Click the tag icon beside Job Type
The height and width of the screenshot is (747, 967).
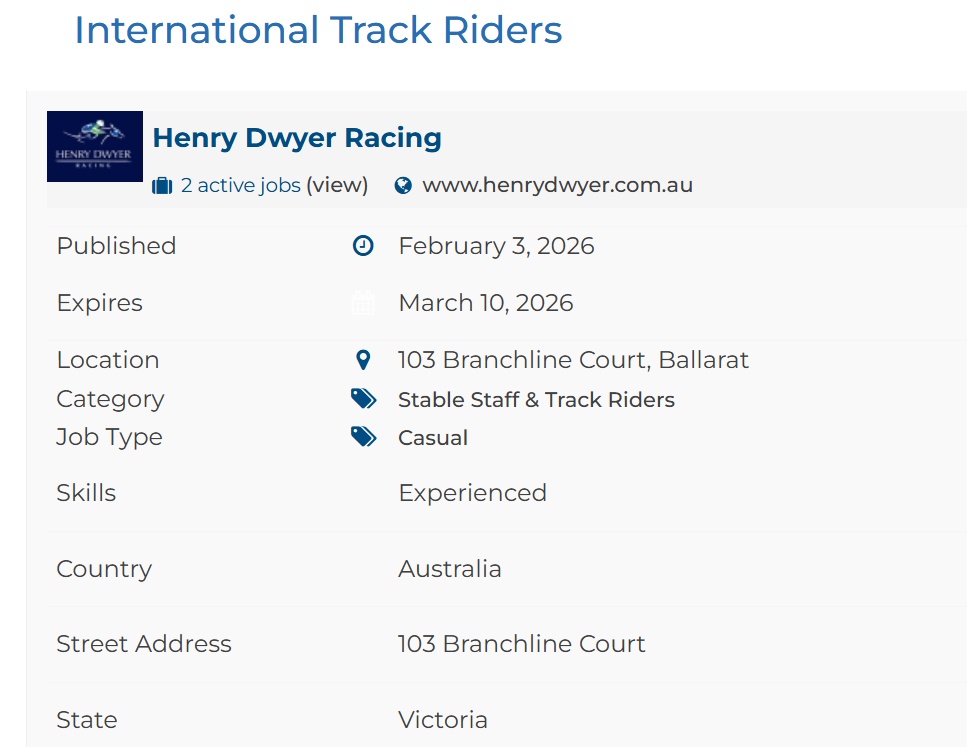(363, 437)
